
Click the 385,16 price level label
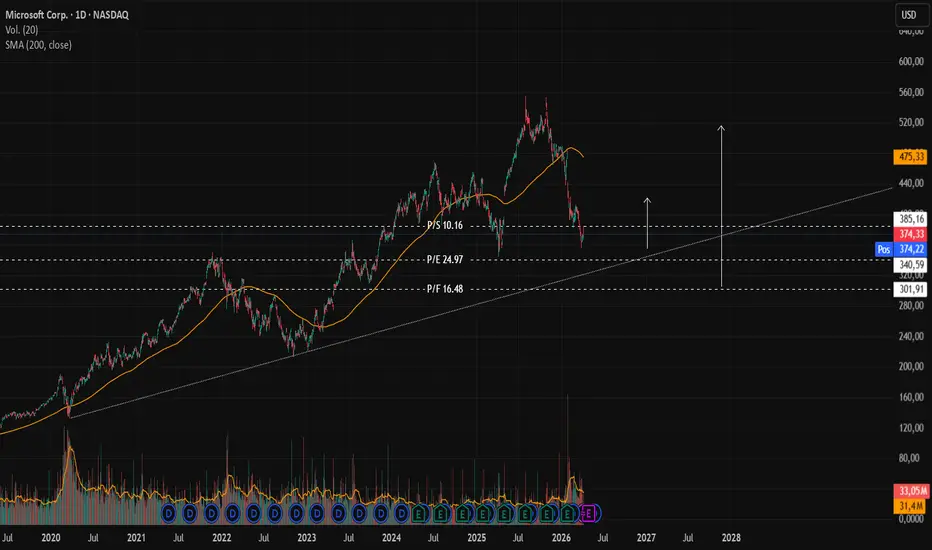coord(911,219)
